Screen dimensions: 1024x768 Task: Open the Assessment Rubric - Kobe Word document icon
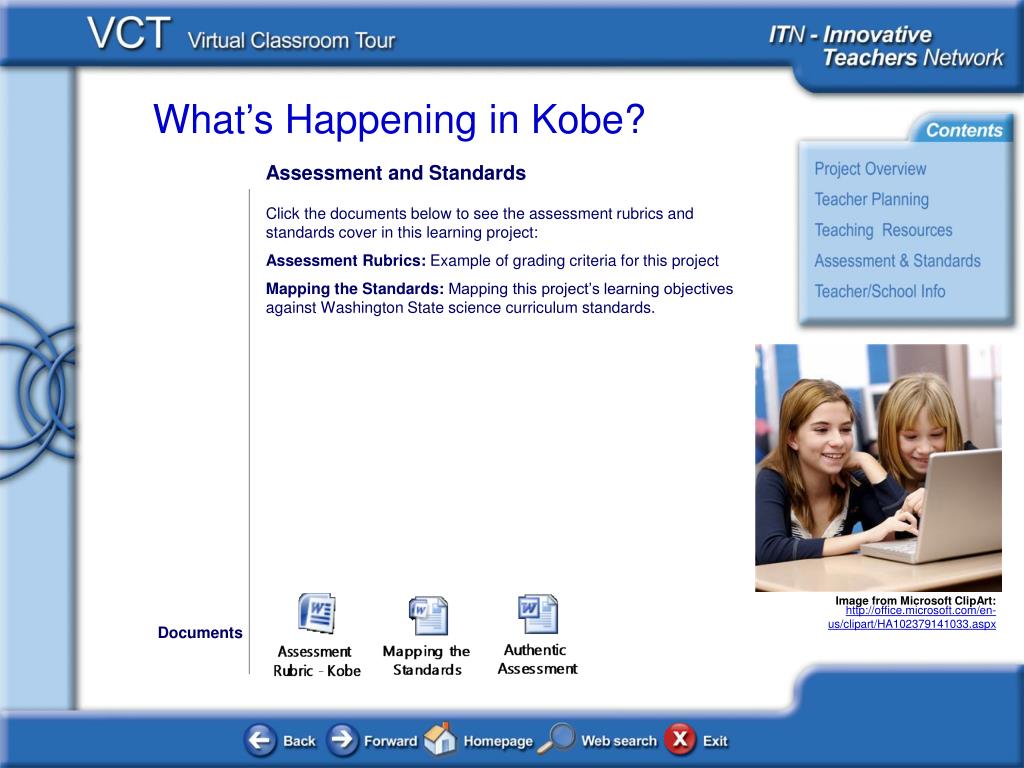(x=317, y=613)
